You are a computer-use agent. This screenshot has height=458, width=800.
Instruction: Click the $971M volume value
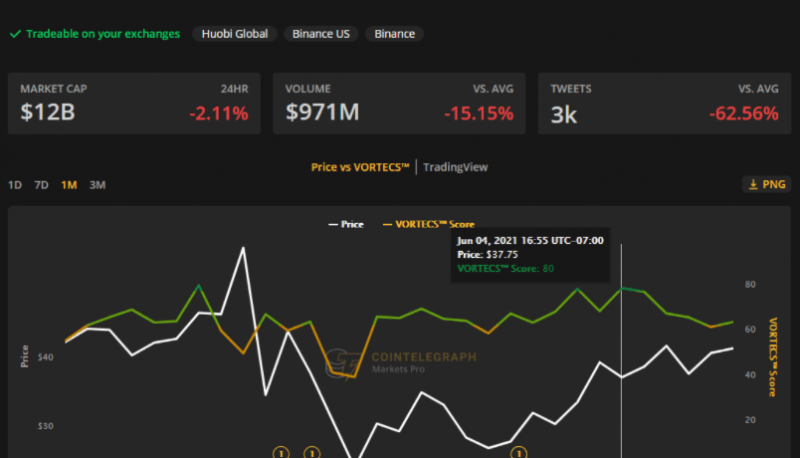tap(322, 112)
